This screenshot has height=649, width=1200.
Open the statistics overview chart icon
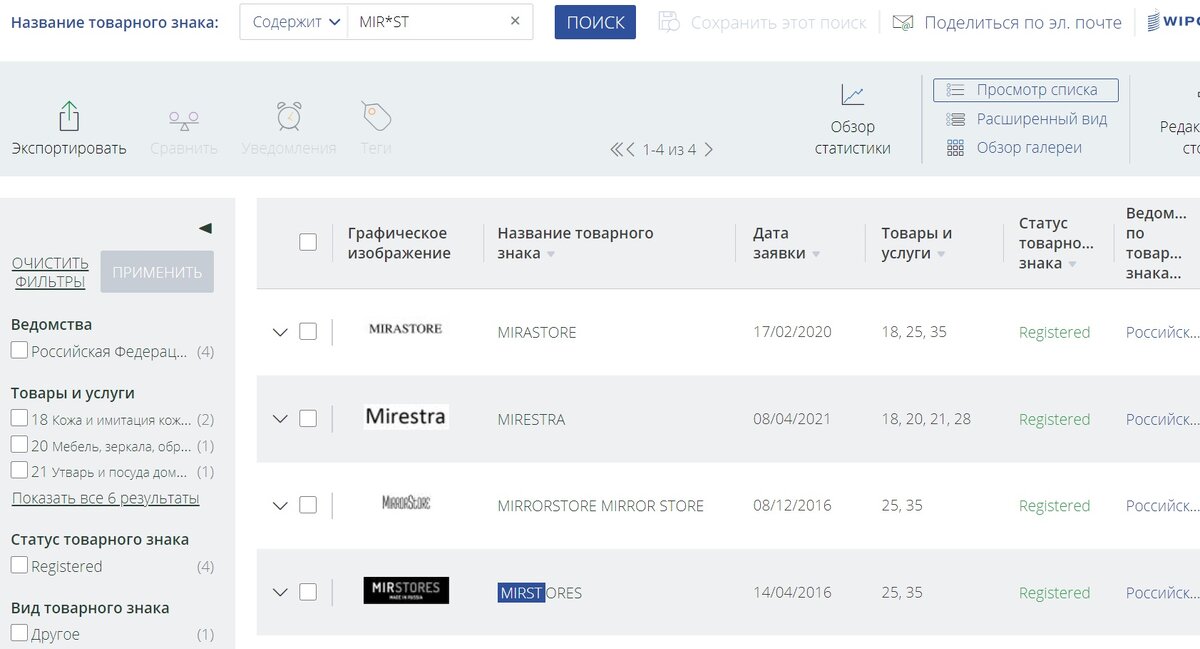852,95
